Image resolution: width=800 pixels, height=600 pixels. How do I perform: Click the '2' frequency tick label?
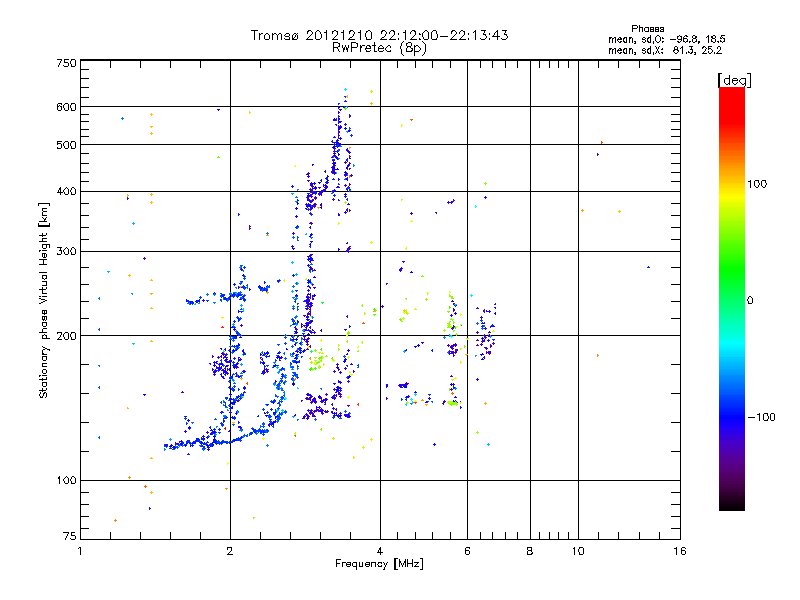[230, 551]
